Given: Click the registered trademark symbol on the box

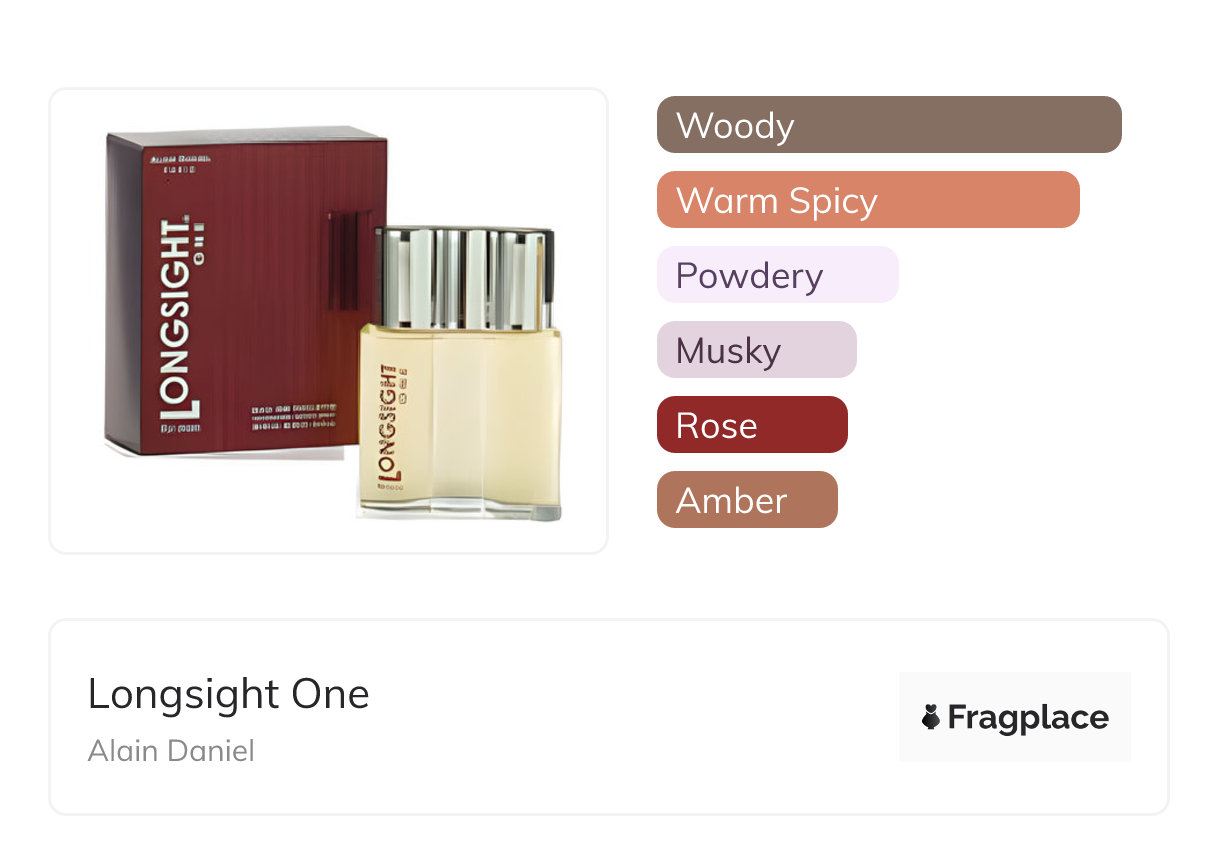Looking at the screenshot, I should point(185,216).
